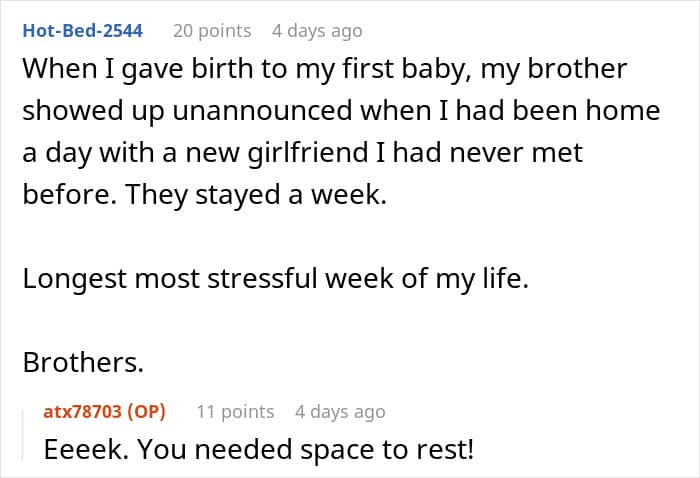700x478 pixels.
Task: Click the word "girlfriend" in the comment
Action: point(308,153)
